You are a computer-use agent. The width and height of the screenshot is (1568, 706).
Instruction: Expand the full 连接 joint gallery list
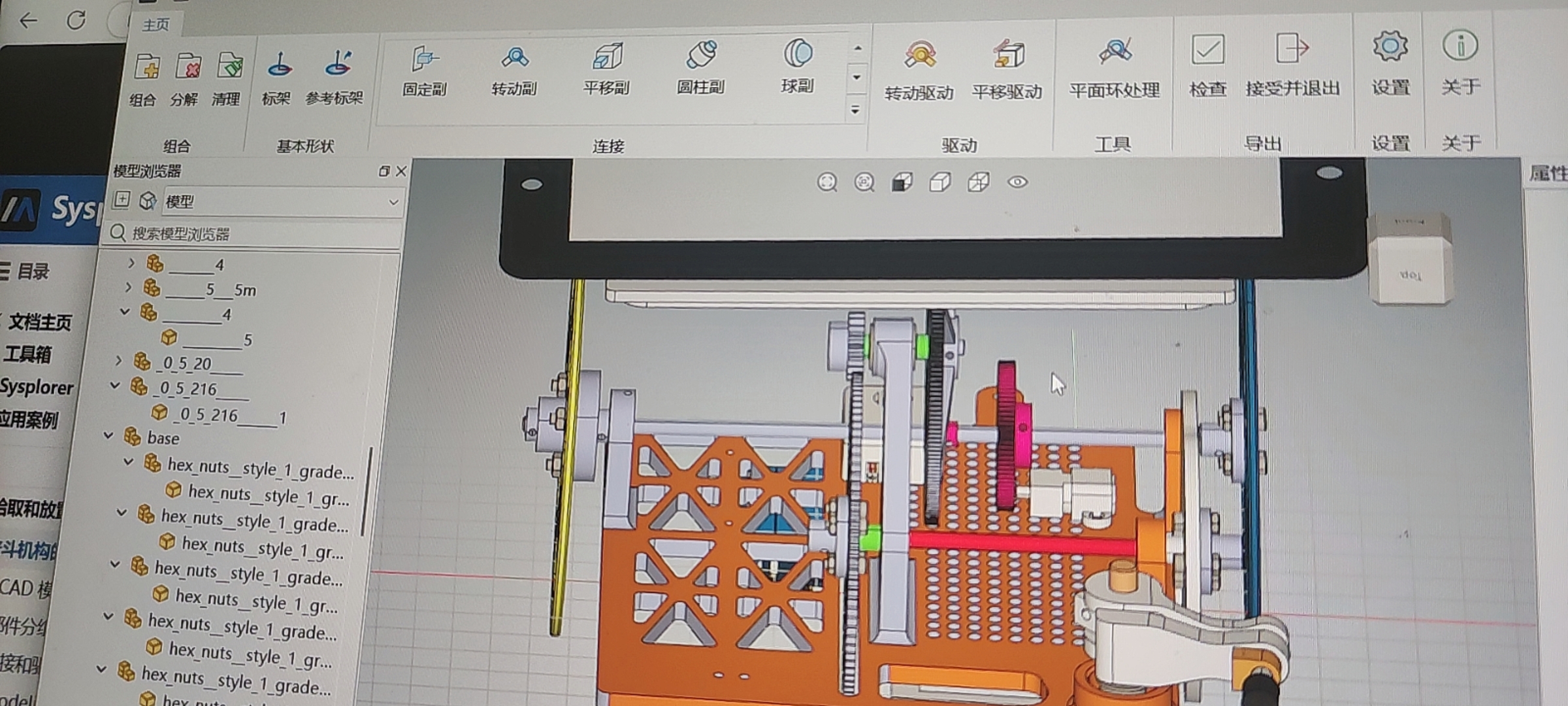pos(856,110)
